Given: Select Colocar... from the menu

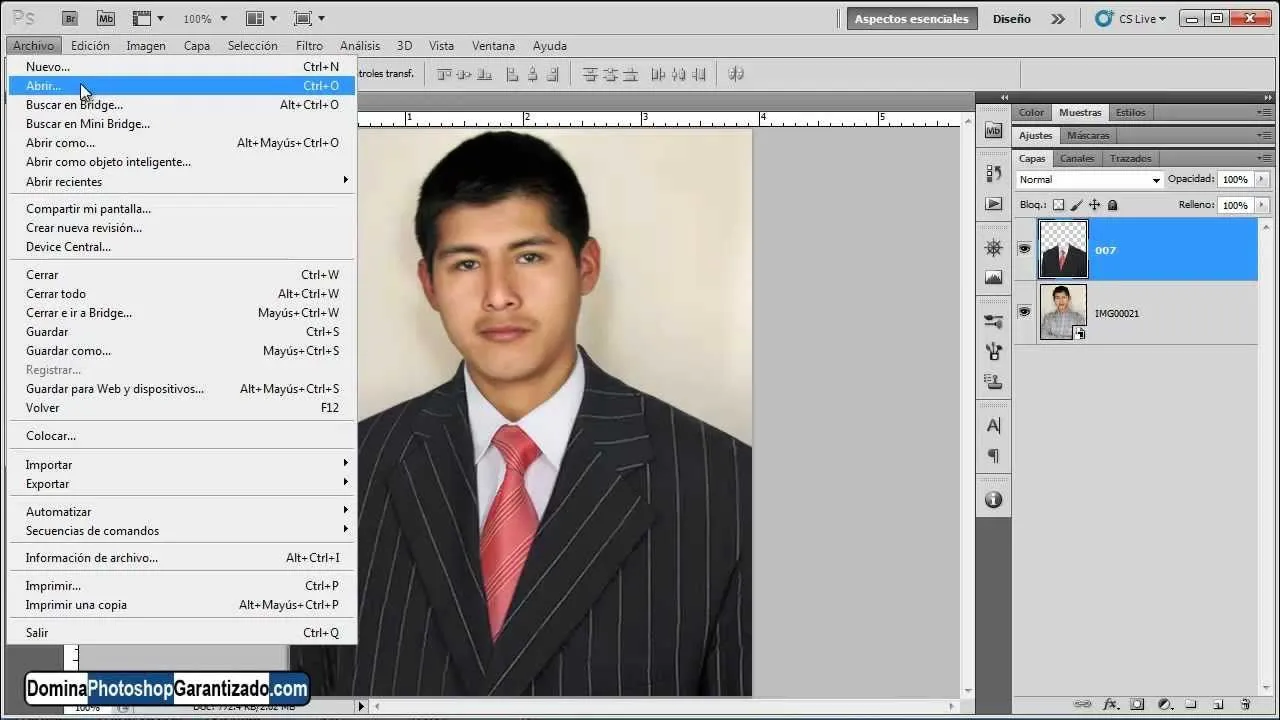Looking at the screenshot, I should (x=182, y=436).
